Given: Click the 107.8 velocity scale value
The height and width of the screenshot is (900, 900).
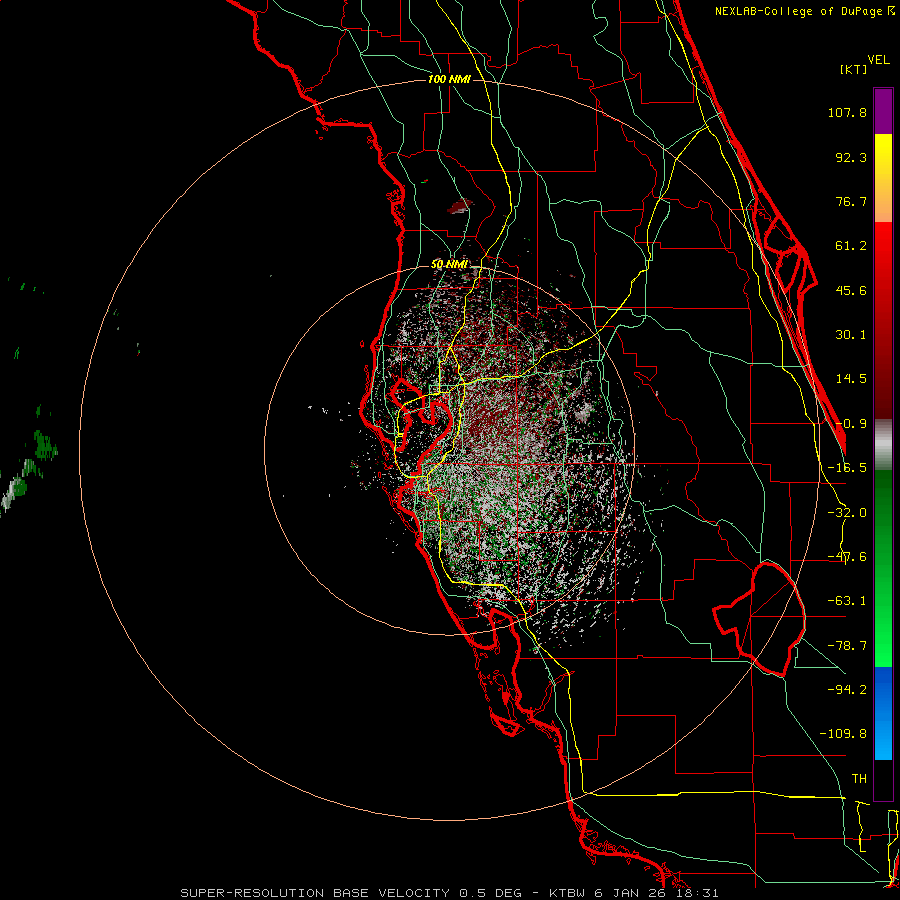Looking at the screenshot, I should [847, 112].
